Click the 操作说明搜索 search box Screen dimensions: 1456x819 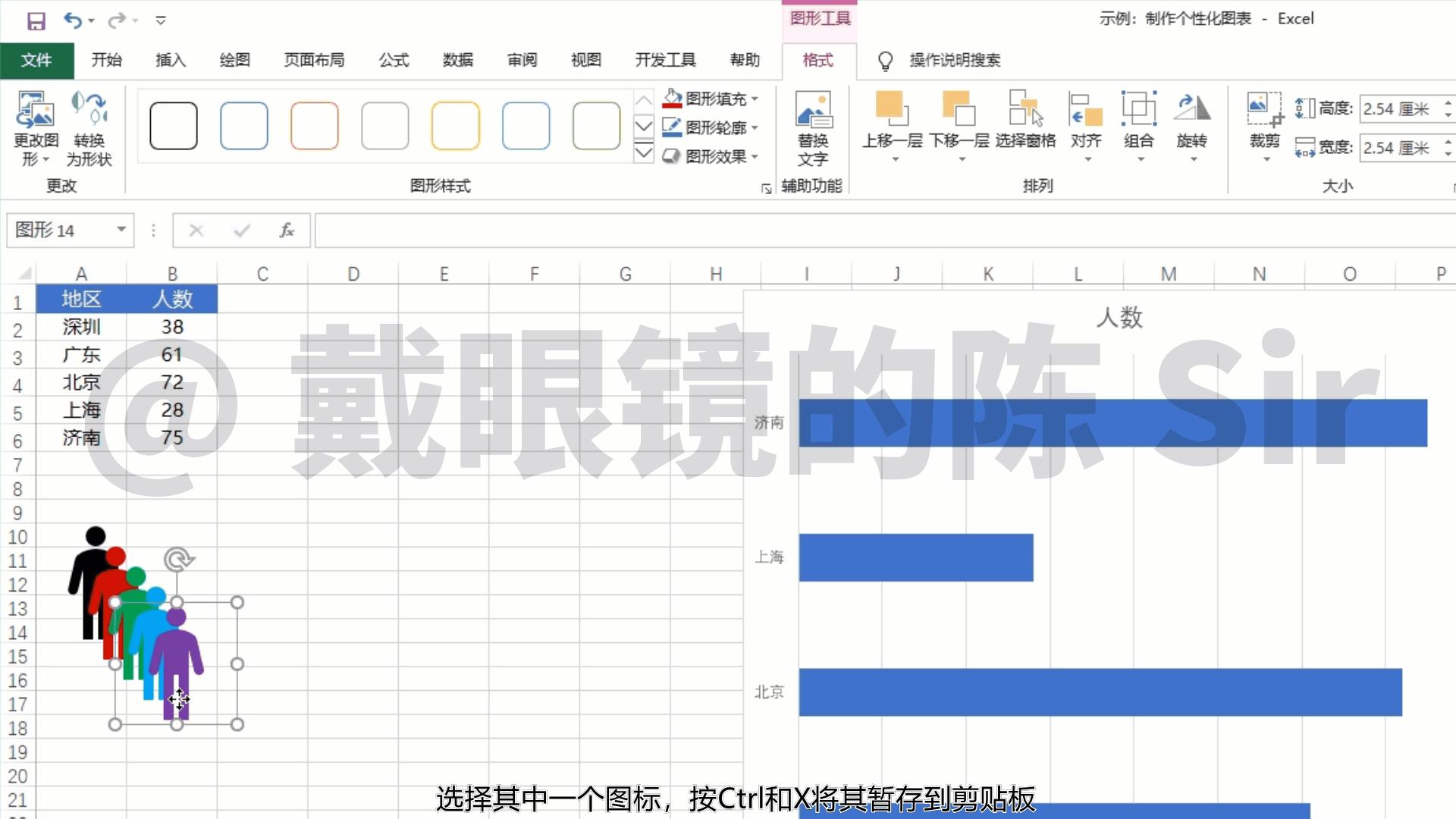[954, 60]
